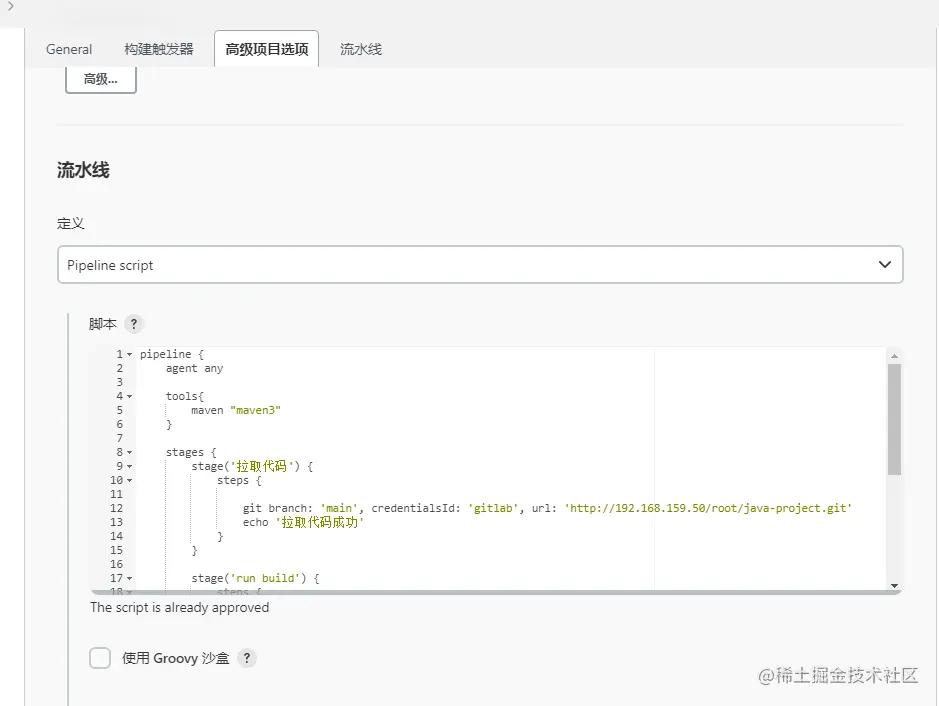Viewport: 939px width, 706px height.
Task: Click the 'main' branch value in script
Action: coord(340,508)
